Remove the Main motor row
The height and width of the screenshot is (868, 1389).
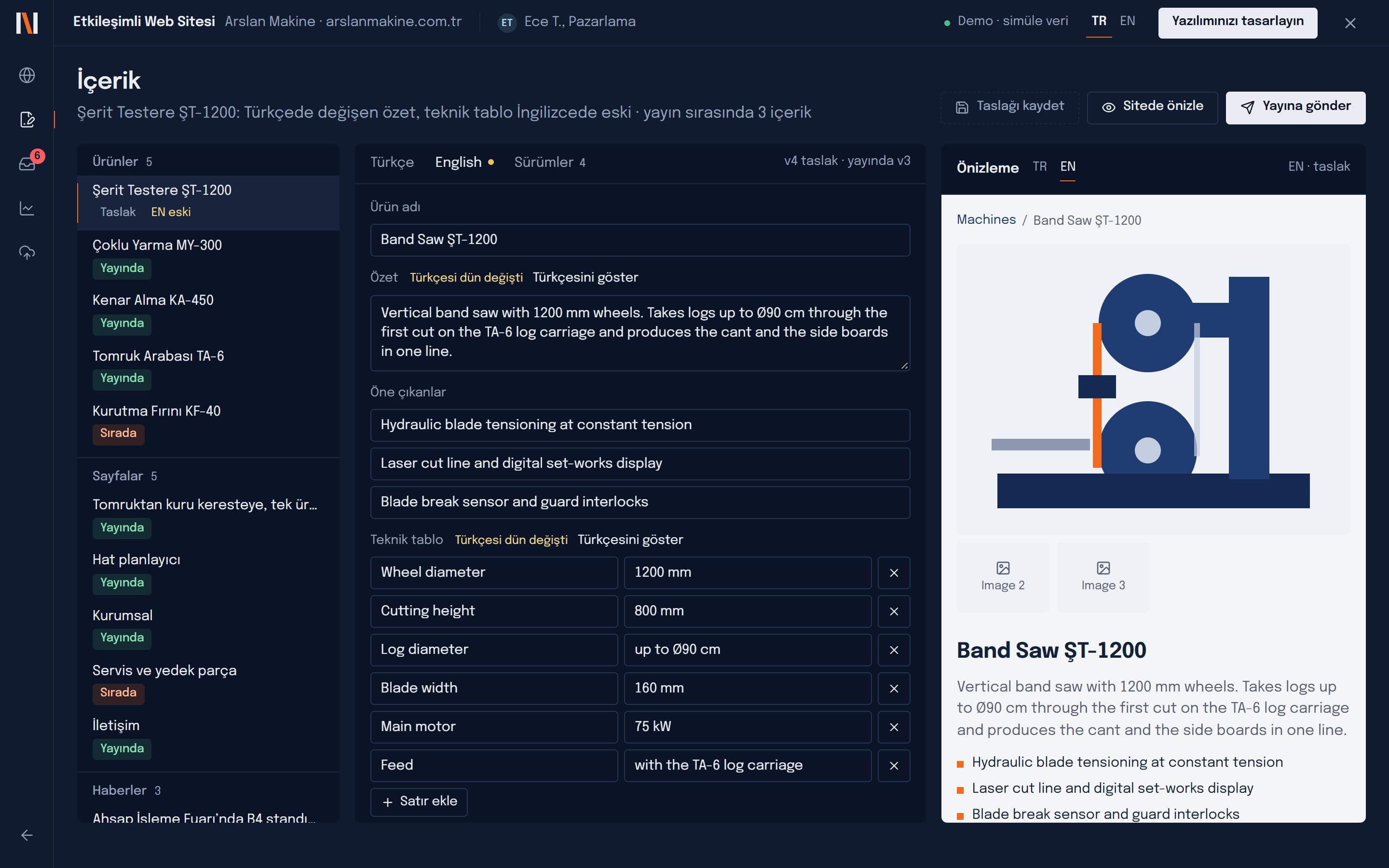coord(894,726)
